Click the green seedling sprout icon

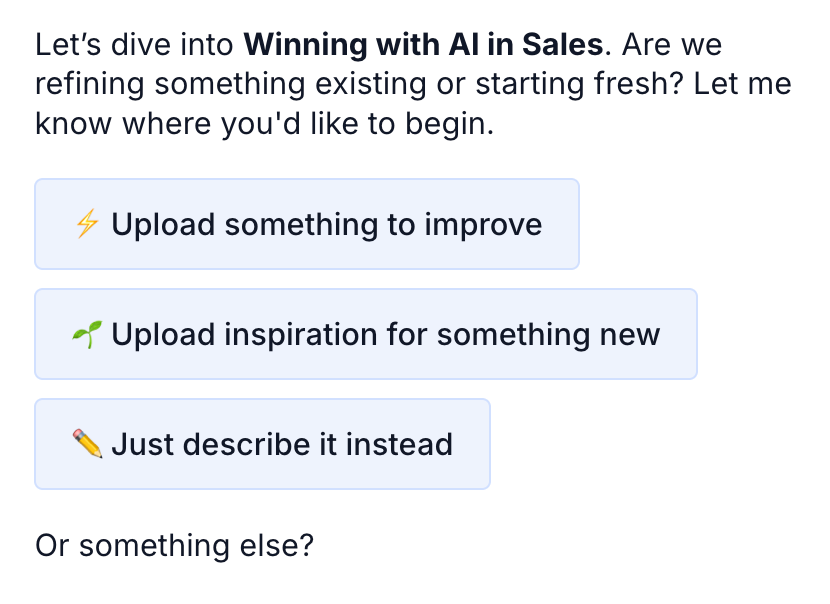click(87, 334)
